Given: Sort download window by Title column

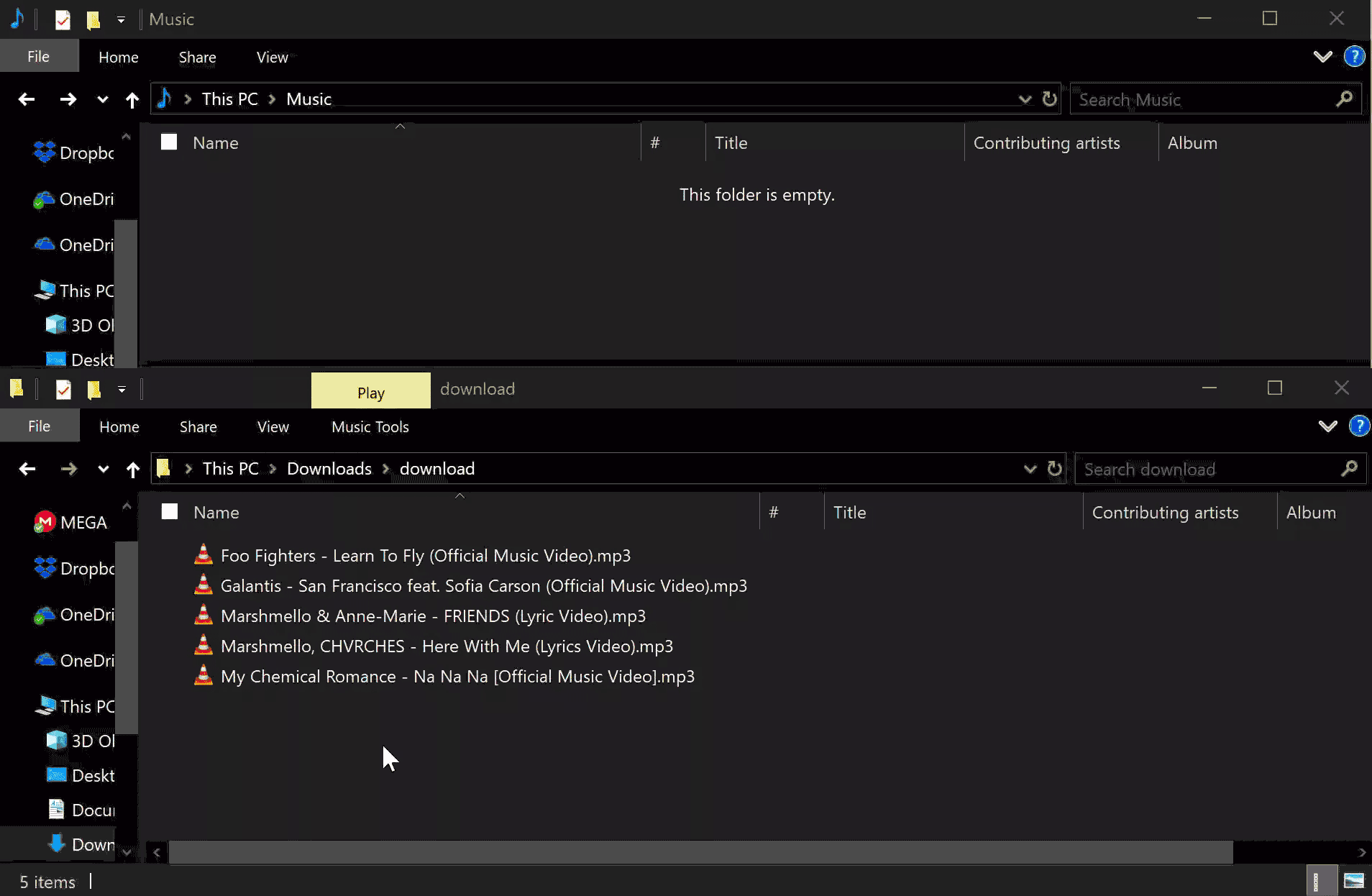Looking at the screenshot, I should point(849,512).
